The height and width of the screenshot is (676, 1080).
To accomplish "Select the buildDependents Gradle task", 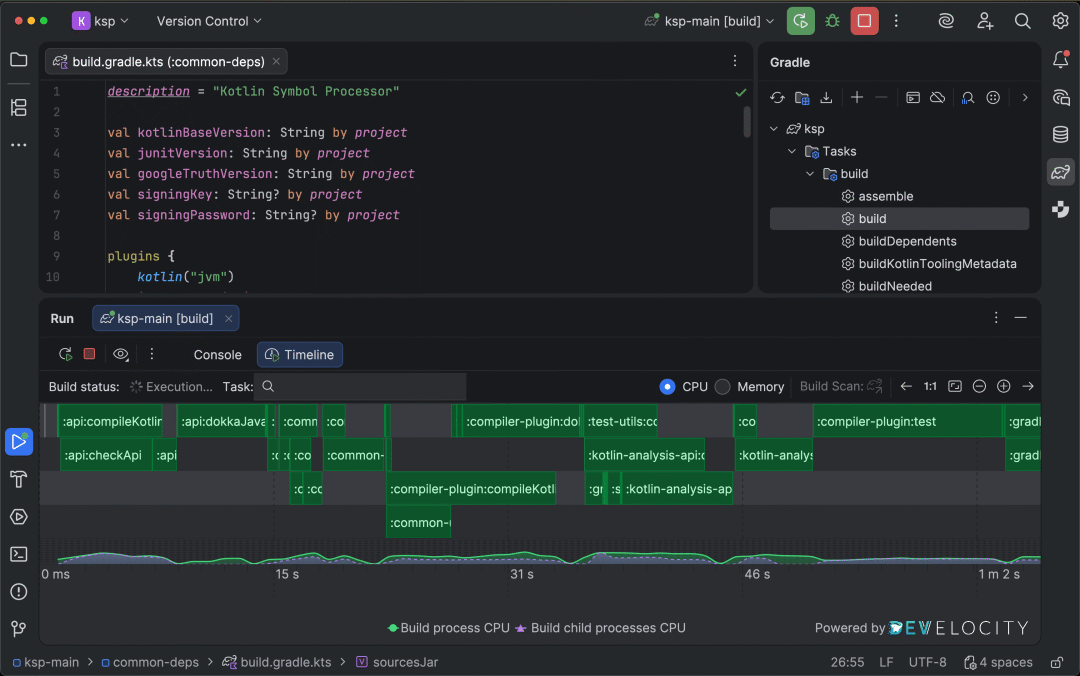I will pos(907,241).
